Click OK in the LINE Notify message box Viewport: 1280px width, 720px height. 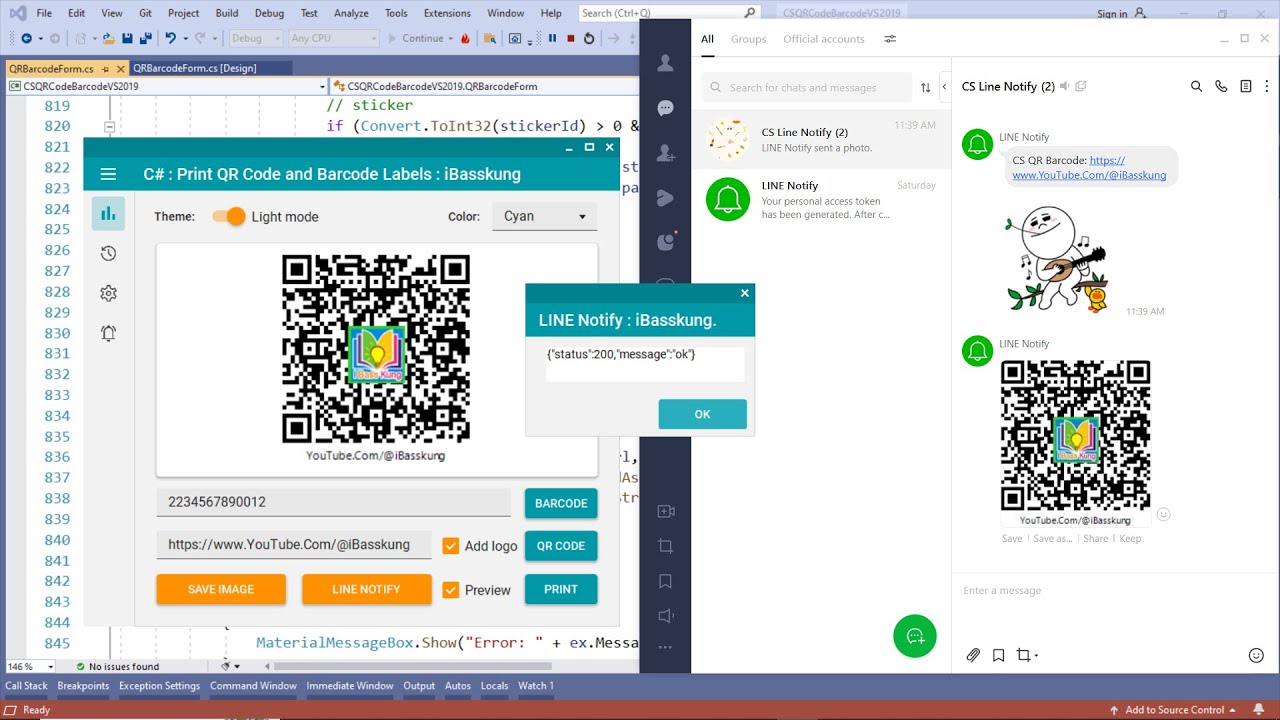(x=702, y=414)
